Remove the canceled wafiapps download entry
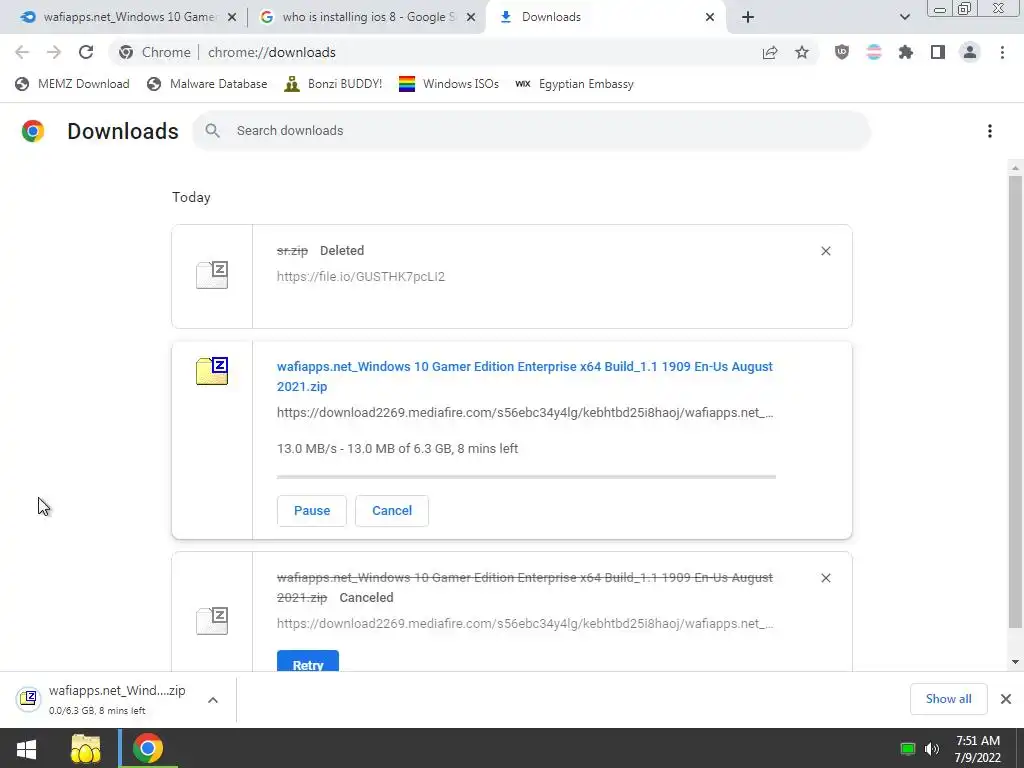Image resolution: width=1024 pixels, height=768 pixels. click(825, 578)
